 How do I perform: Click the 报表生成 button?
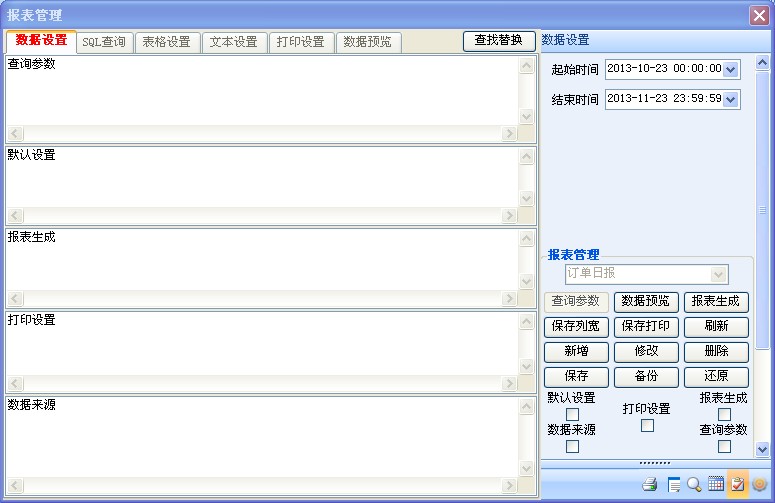tap(716, 301)
